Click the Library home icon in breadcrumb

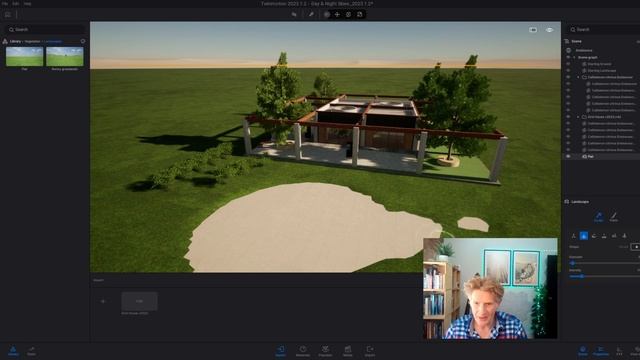pos(5,41)
